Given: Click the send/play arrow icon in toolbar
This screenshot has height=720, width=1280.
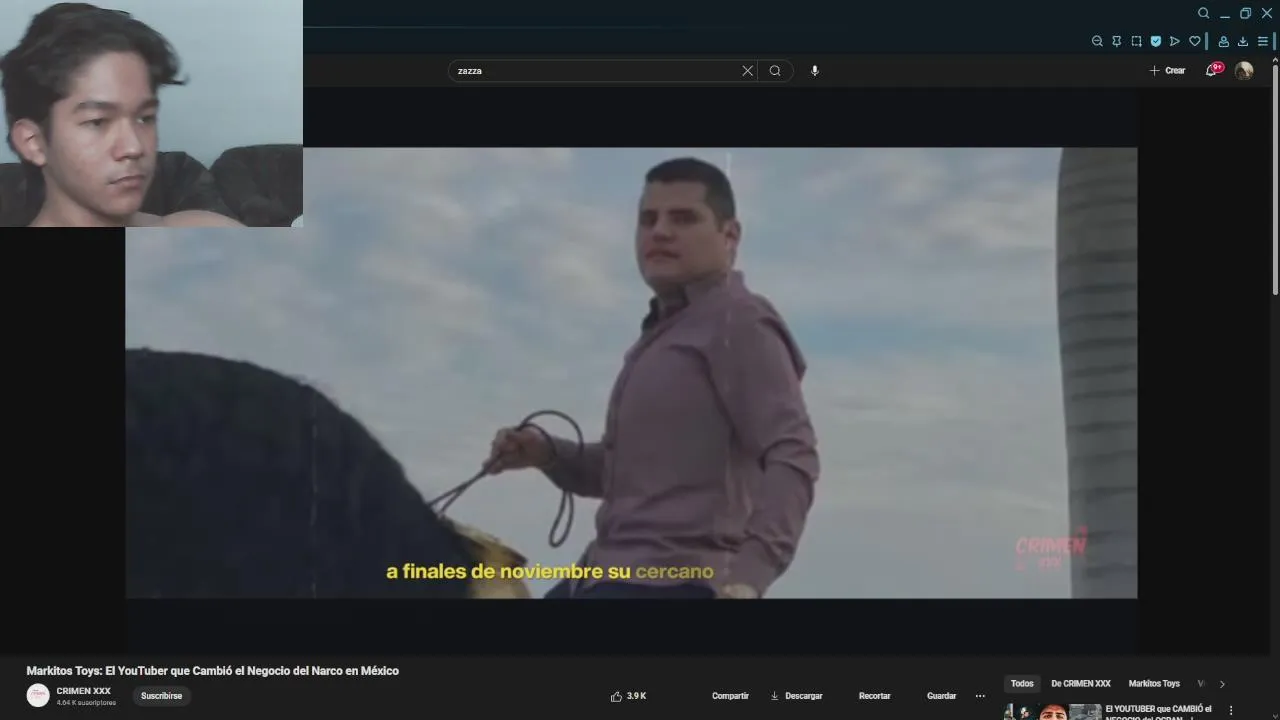Looking at the screenshot, I should click(1175, 41).
